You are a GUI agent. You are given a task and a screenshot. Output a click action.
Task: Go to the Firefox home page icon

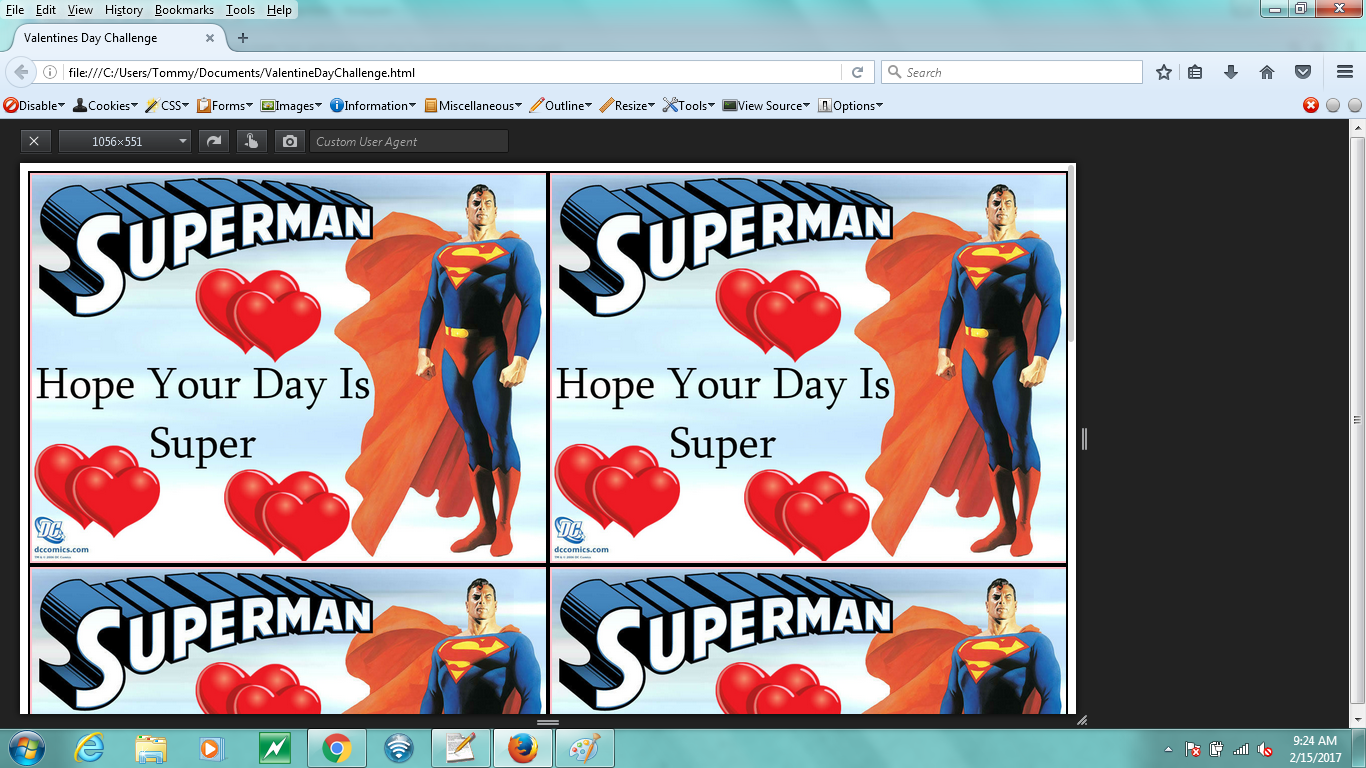tap(1267, 72)
